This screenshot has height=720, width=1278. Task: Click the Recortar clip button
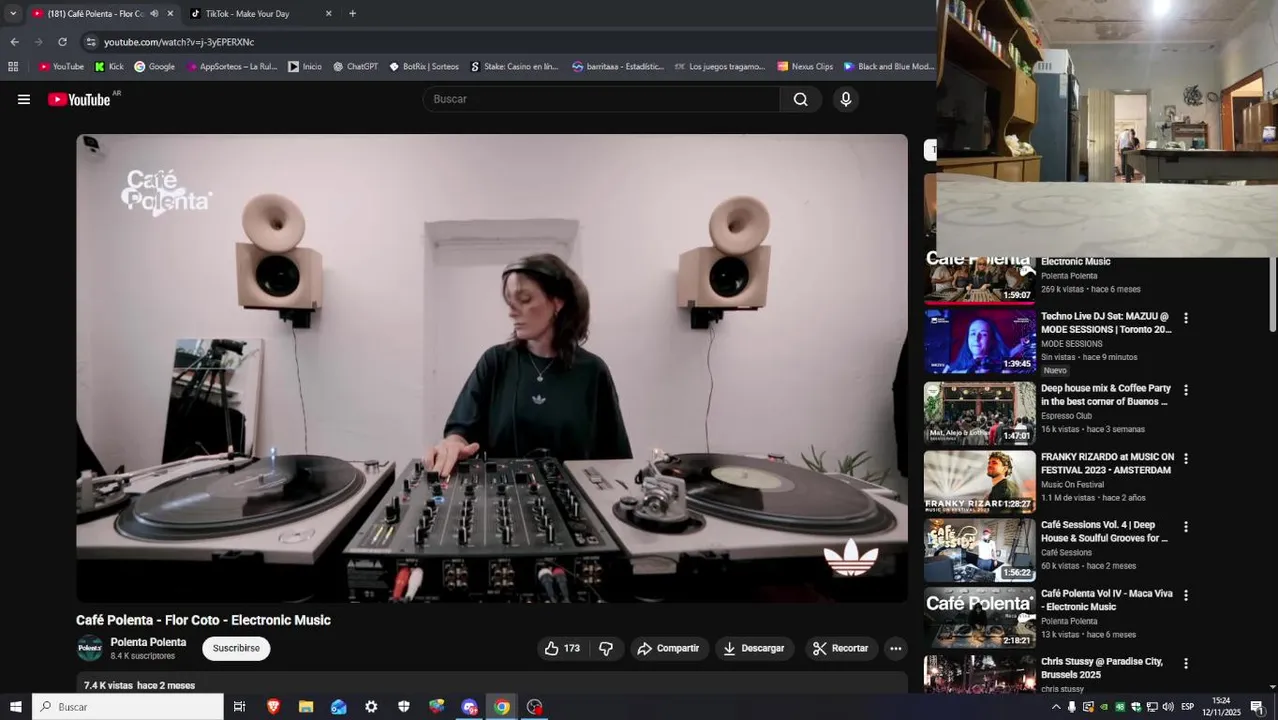[840, 648]
